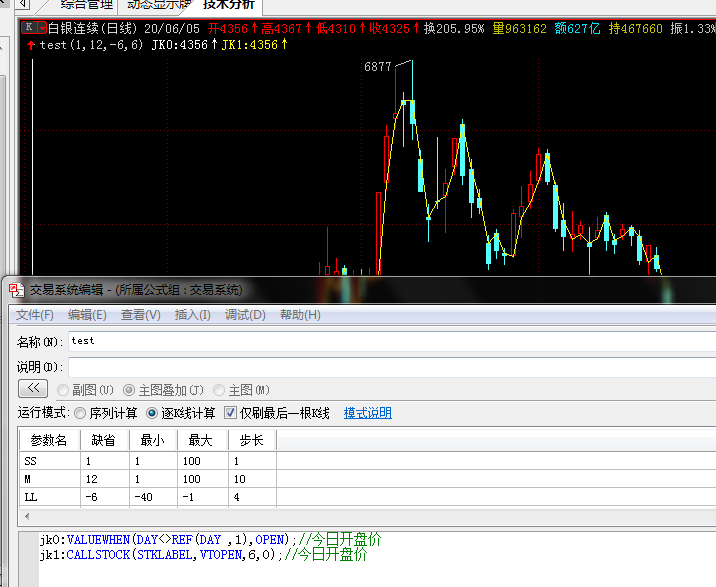Click the 名称 name input field

(x=392, y=341)
